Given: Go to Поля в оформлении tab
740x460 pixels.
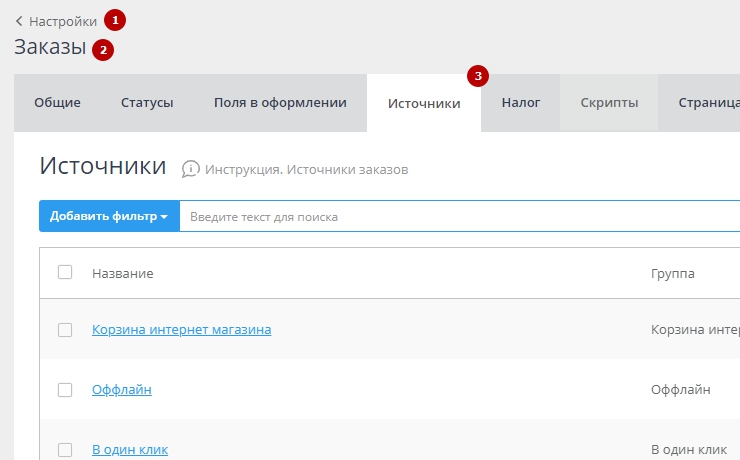Looking at the screenshot, I should point(280,103).
